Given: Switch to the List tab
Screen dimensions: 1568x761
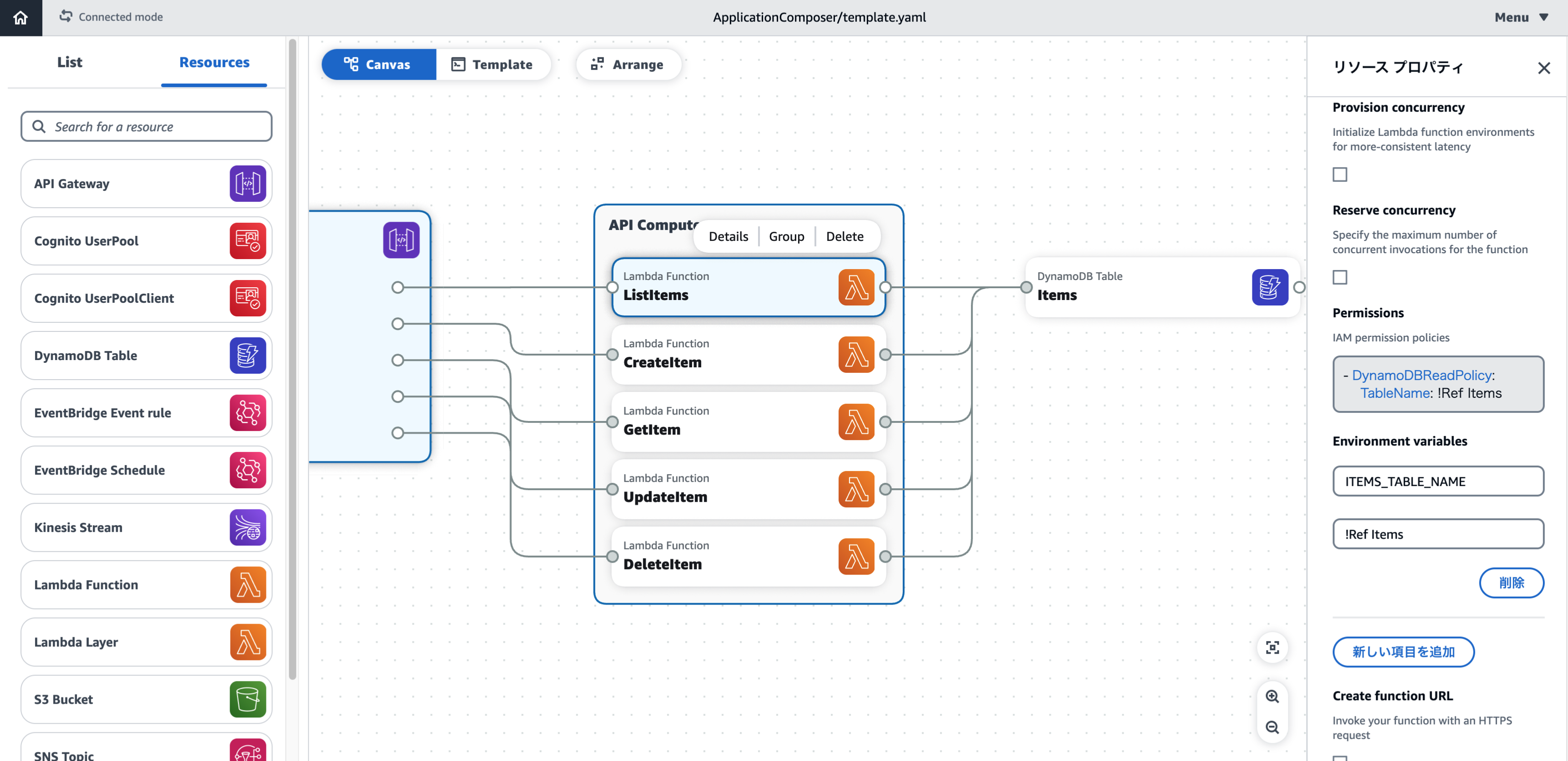Looking at the screenshot, I should click(x=70, y=62).
